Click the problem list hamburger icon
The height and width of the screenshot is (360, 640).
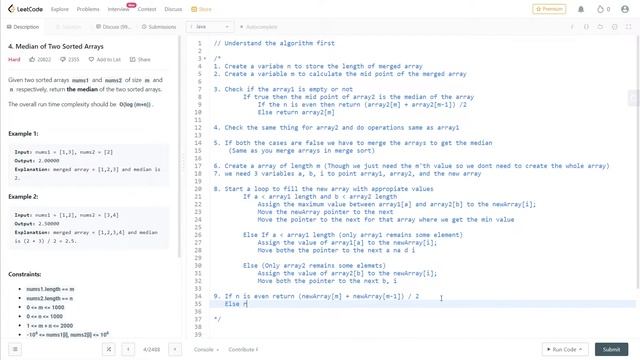click(15, 349)
